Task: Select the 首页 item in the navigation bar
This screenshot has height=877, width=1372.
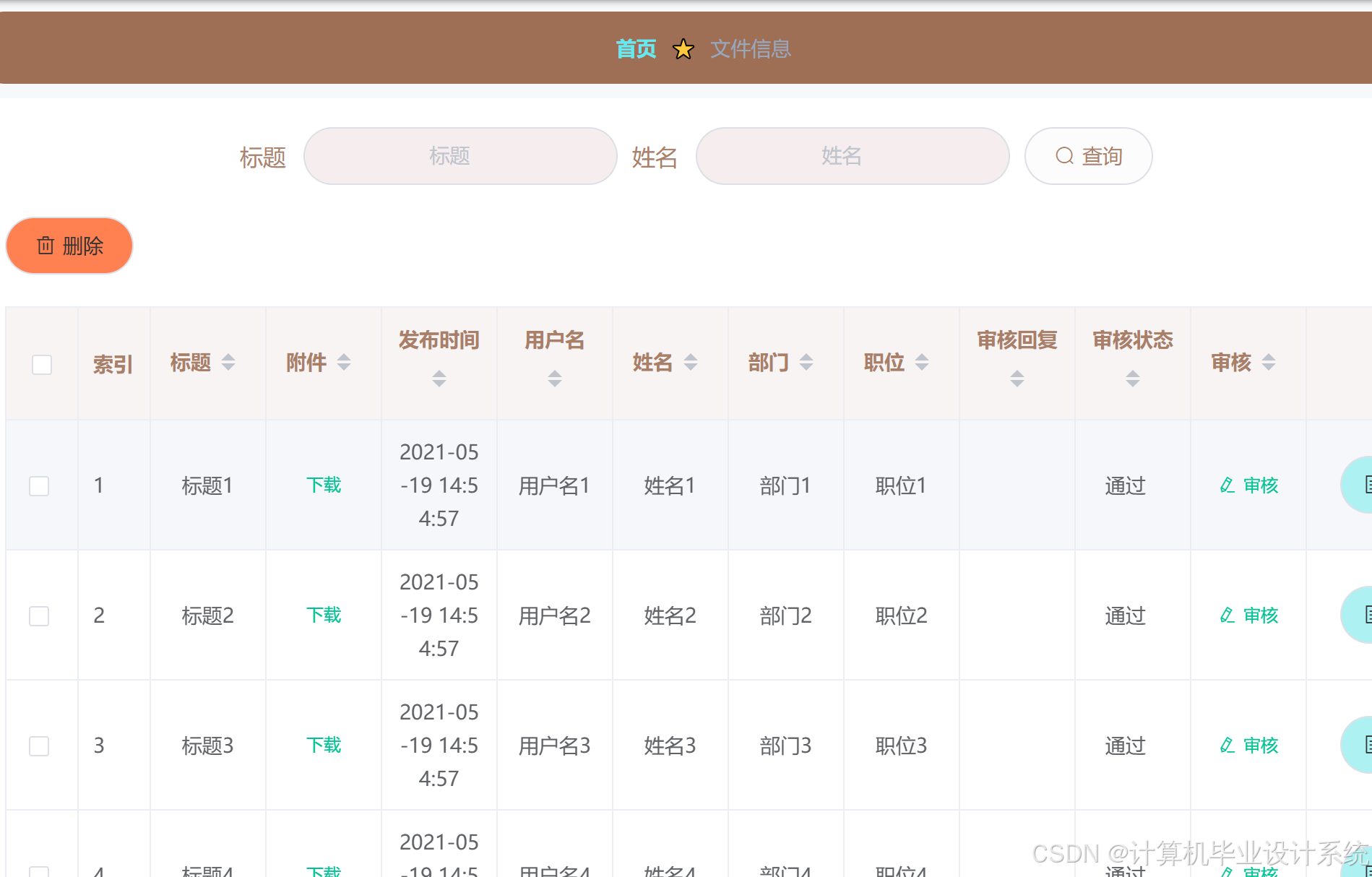Action: [635, 48]
